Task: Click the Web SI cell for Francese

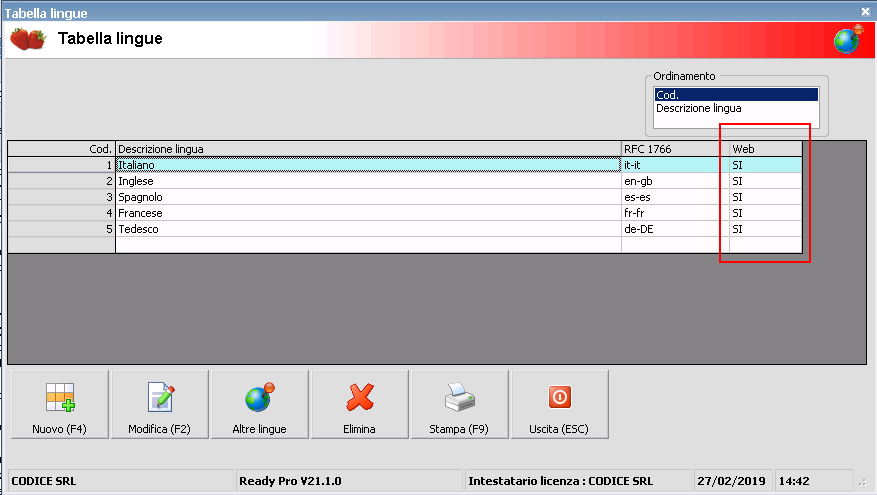Action: (x=766, y=213)
